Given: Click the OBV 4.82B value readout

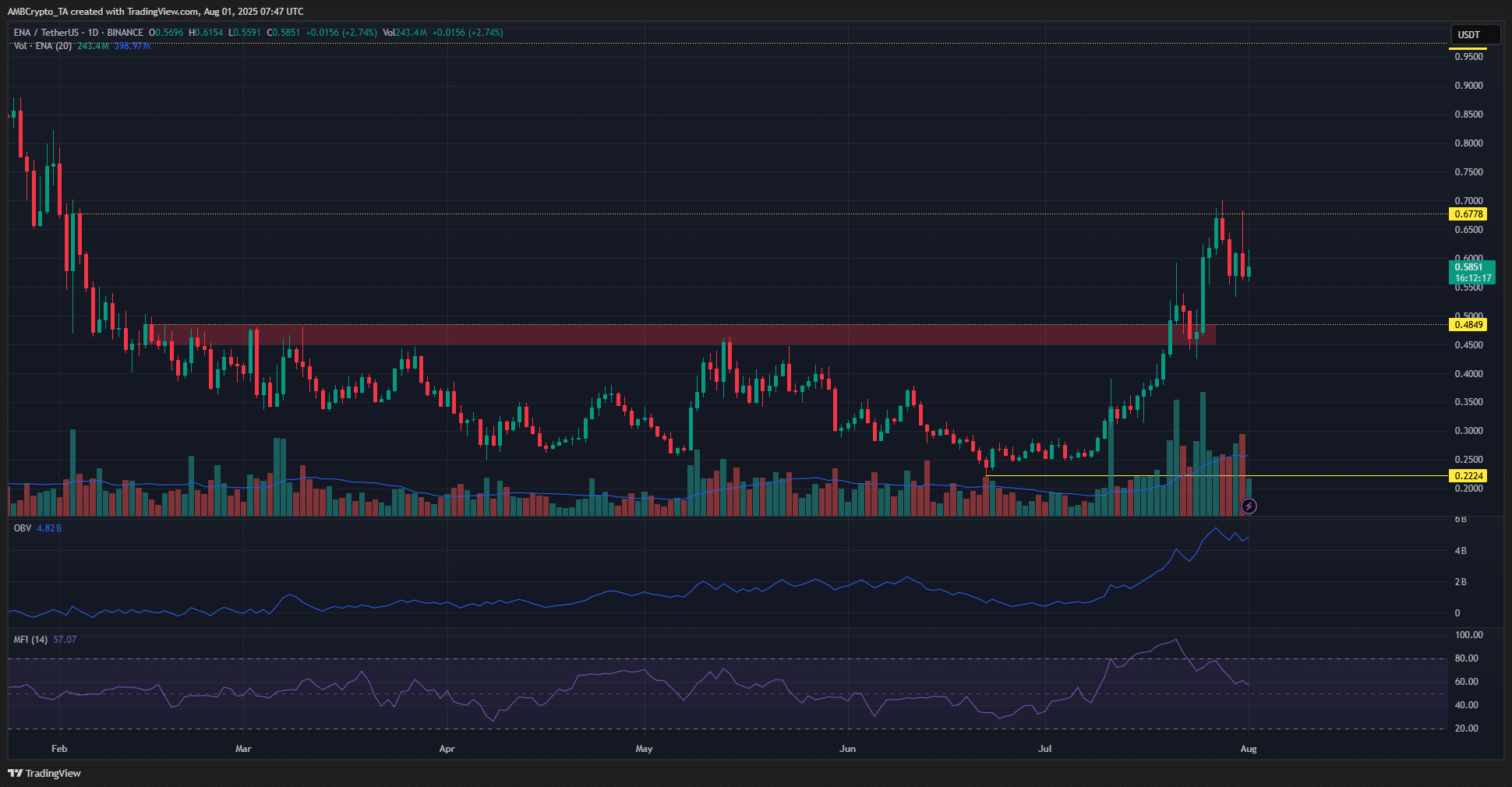Looking at the screenshot, I should tap(49, 528).
